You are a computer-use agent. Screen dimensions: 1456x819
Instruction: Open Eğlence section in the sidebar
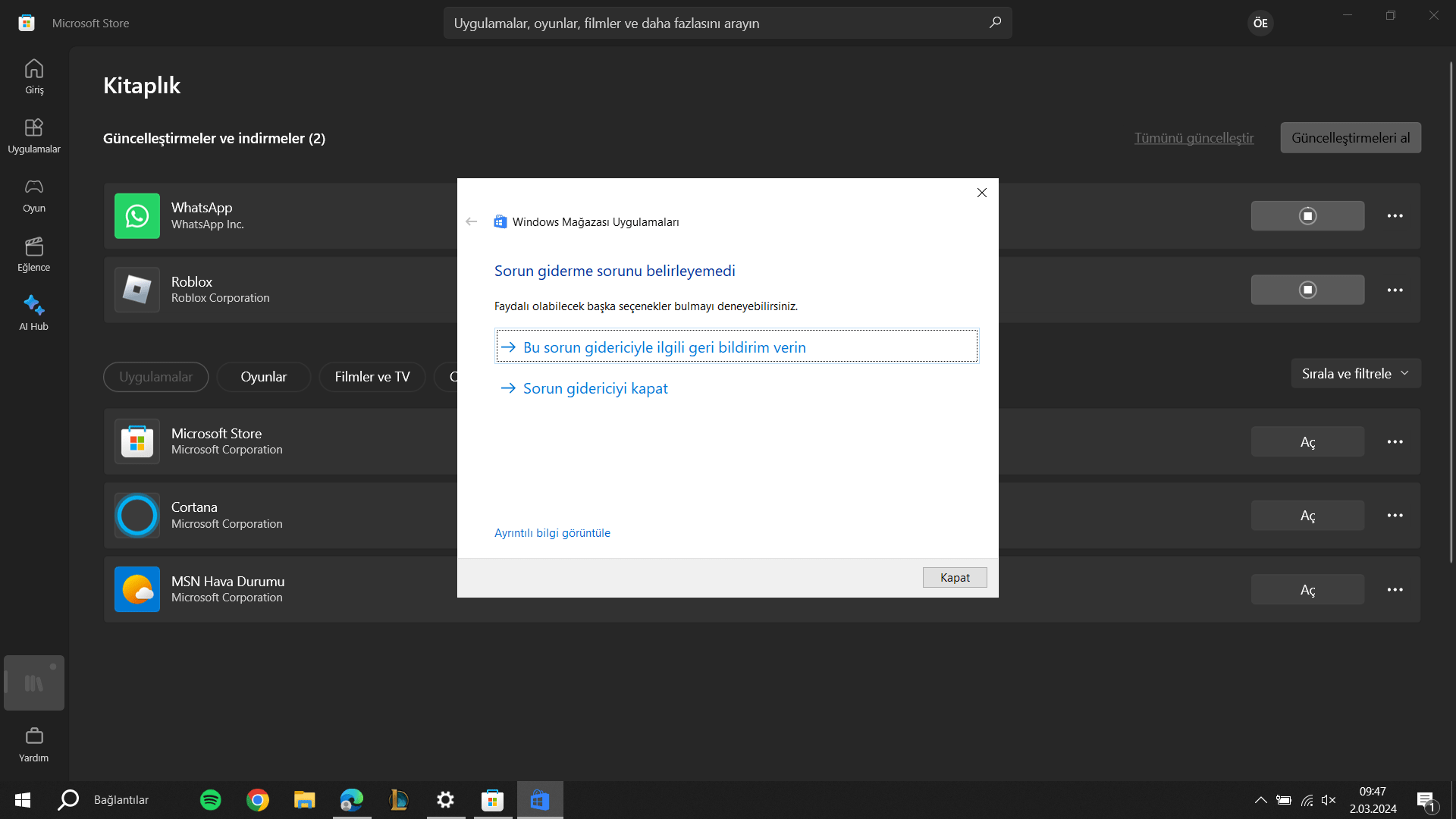point(34,254)
